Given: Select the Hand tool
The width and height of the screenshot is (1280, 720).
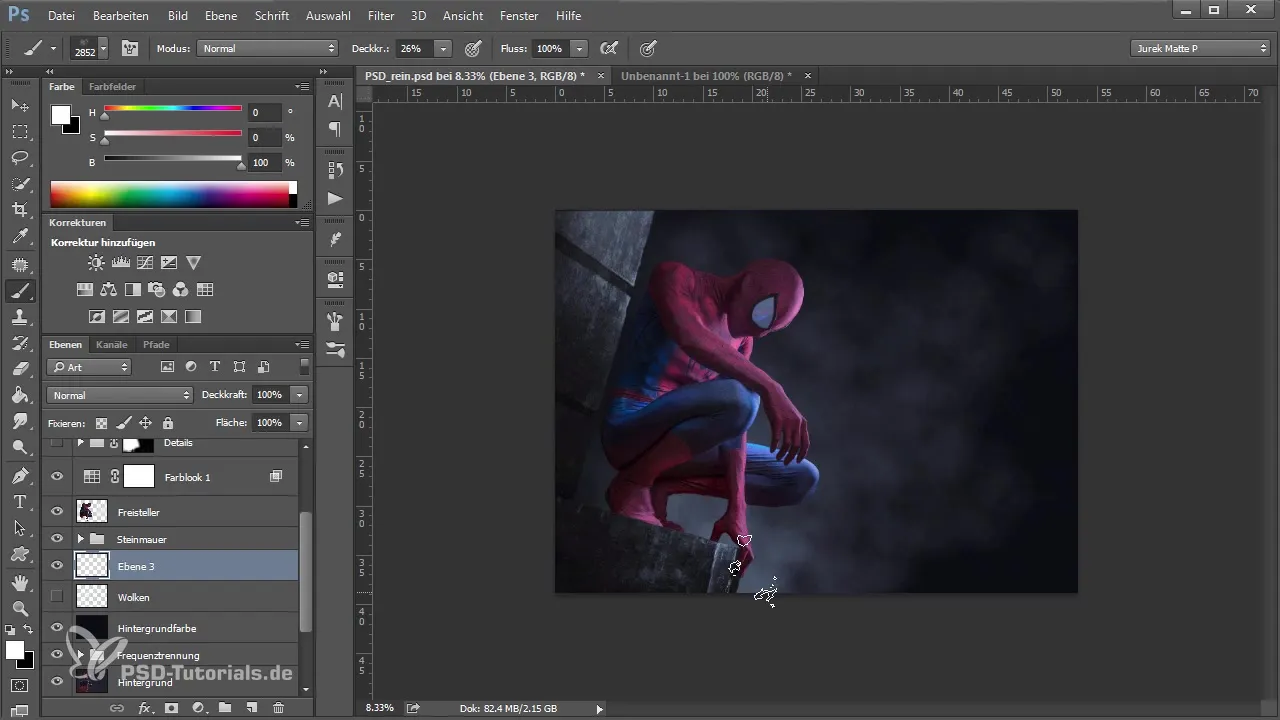Looking at the screenshot, I should (x=20, y=581).
